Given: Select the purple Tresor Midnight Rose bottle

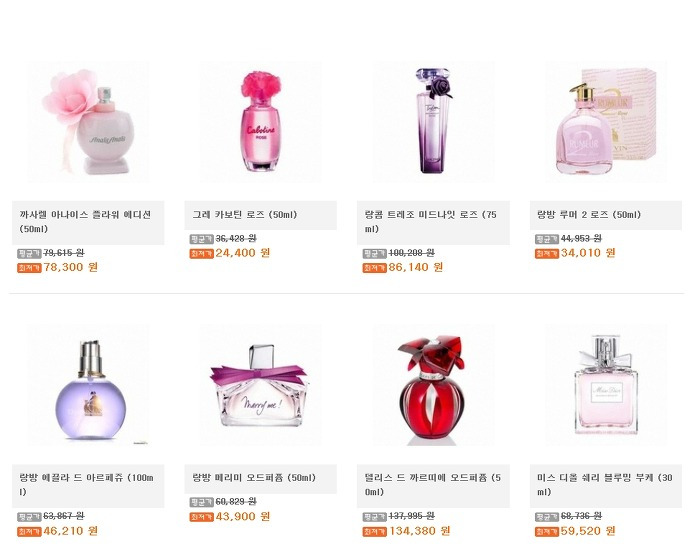Looking at the screenshot, I should tap(433, 121).
